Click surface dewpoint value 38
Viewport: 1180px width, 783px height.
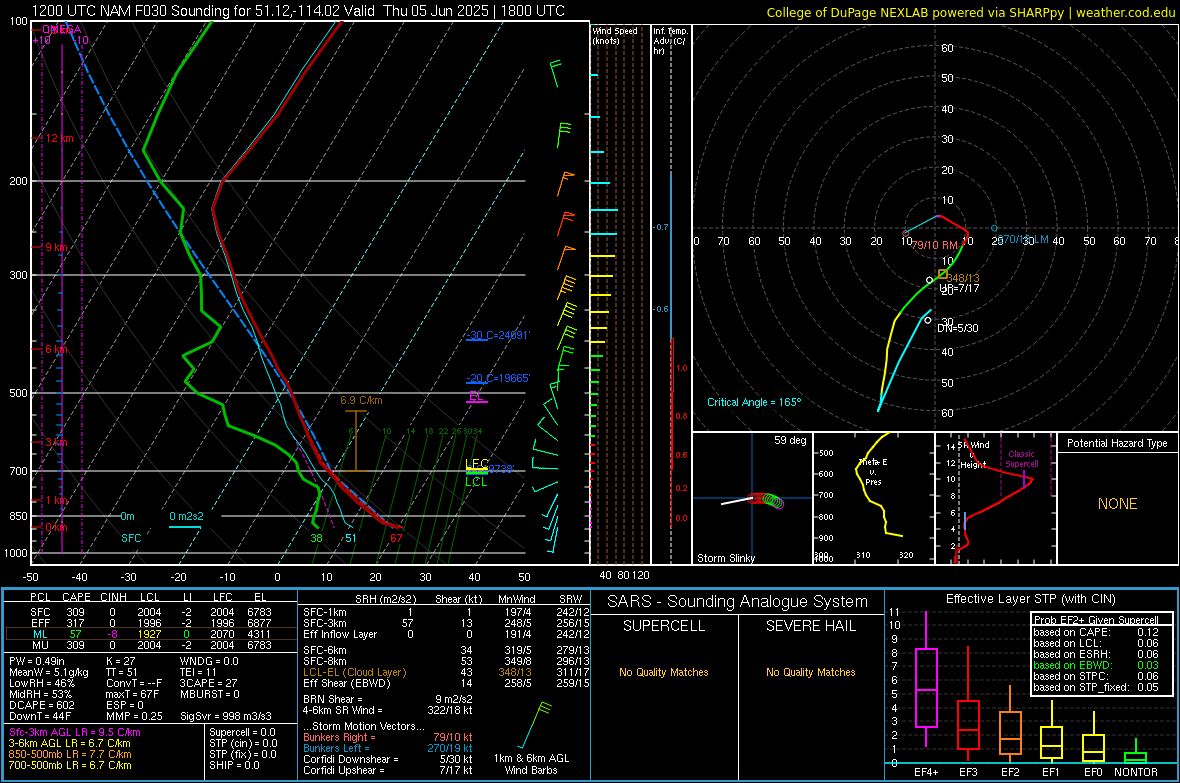[x=316, y=538]
